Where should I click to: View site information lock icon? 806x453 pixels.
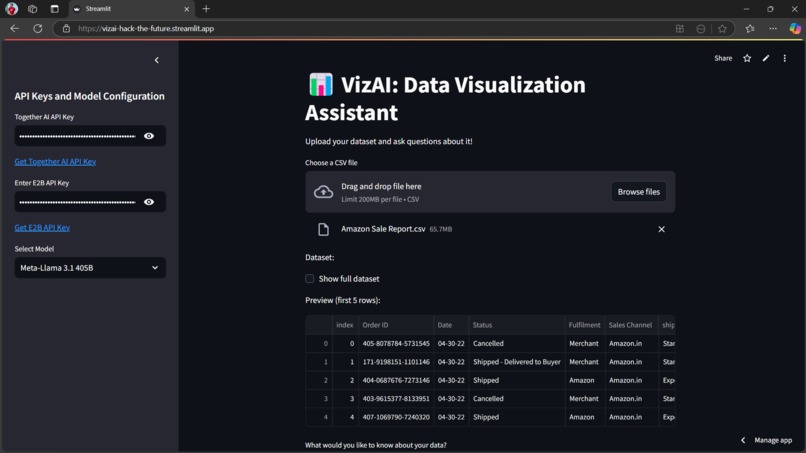tap(66, 28)
